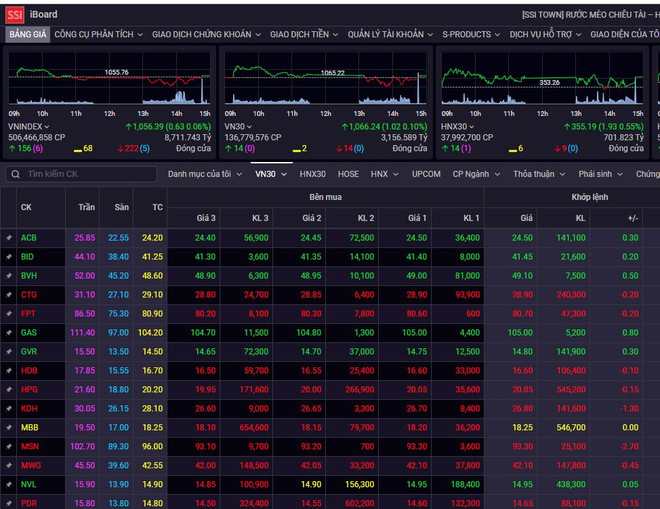
Task: Expand the Công cụ phân tích menu
Action: [x=98, y=34]
